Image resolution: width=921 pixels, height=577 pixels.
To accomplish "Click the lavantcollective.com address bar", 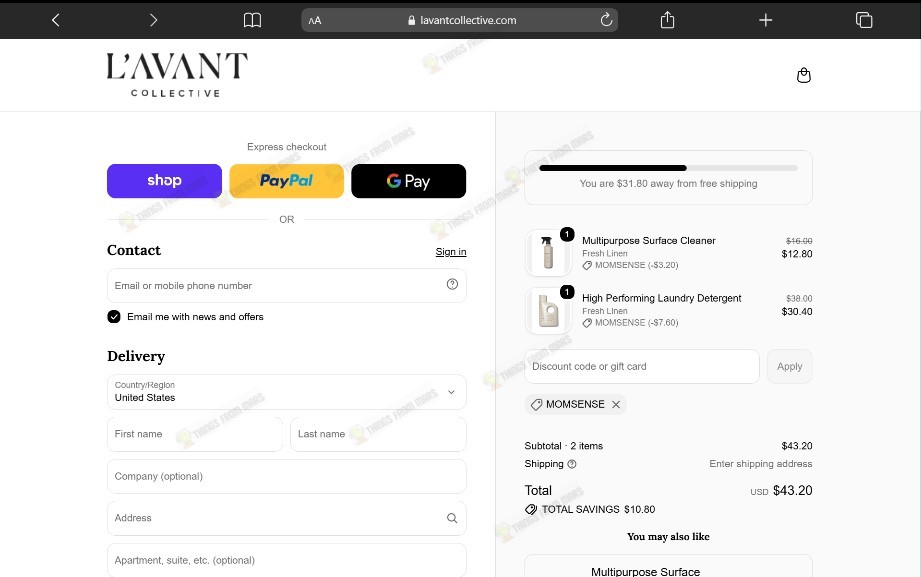I will click(x=462, y=20).
